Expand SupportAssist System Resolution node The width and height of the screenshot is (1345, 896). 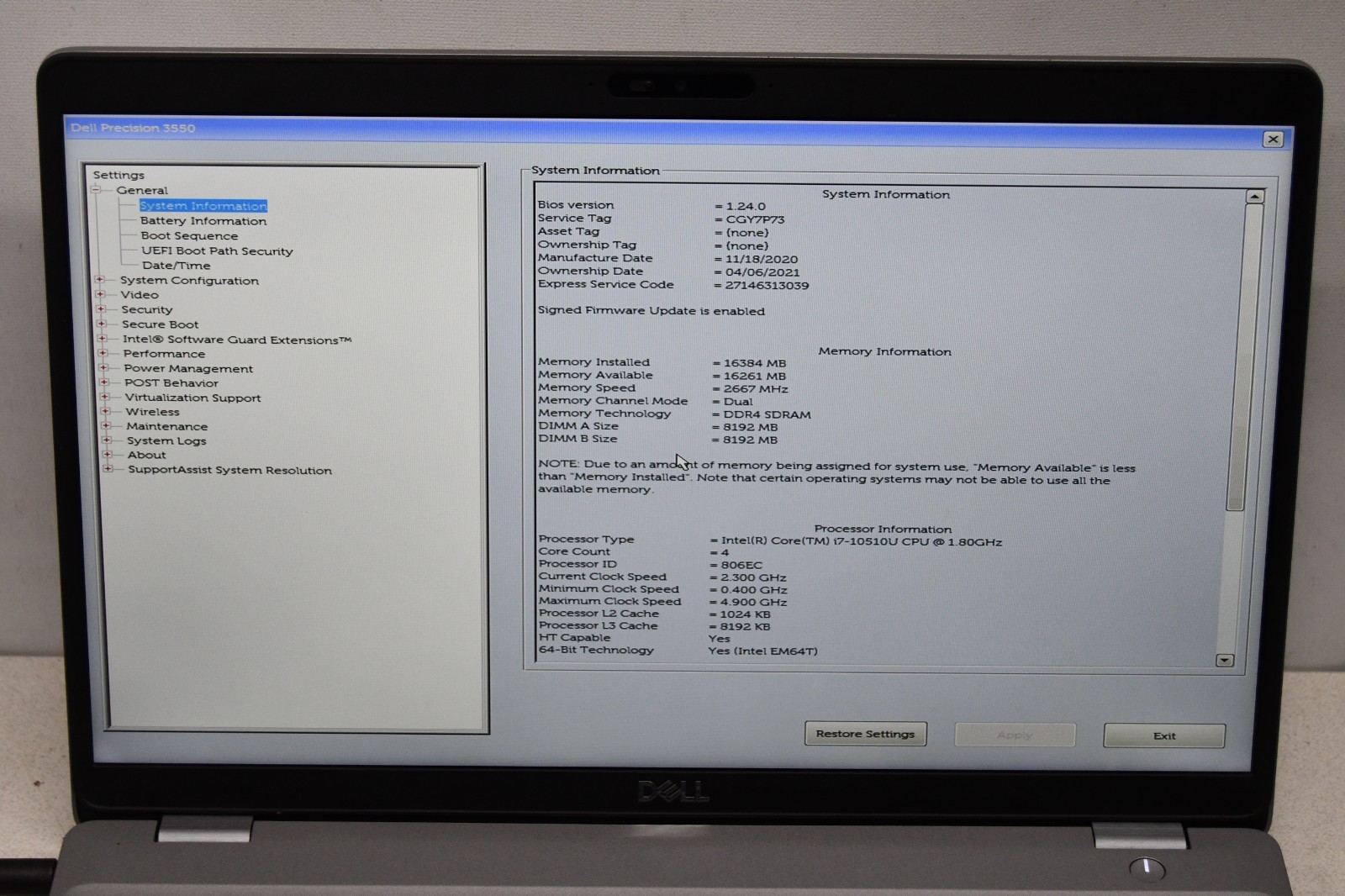coord(108,469)
